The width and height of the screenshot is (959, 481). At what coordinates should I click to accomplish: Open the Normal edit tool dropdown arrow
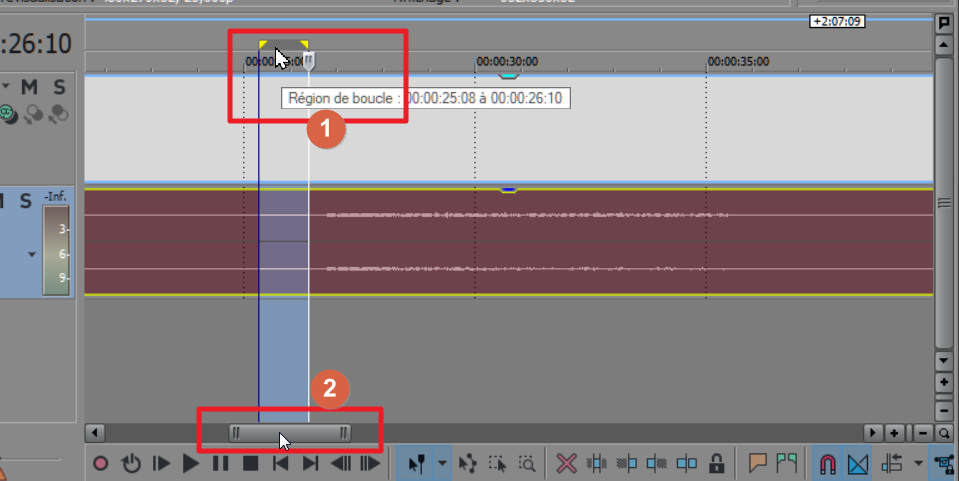(x=442, y=463)
